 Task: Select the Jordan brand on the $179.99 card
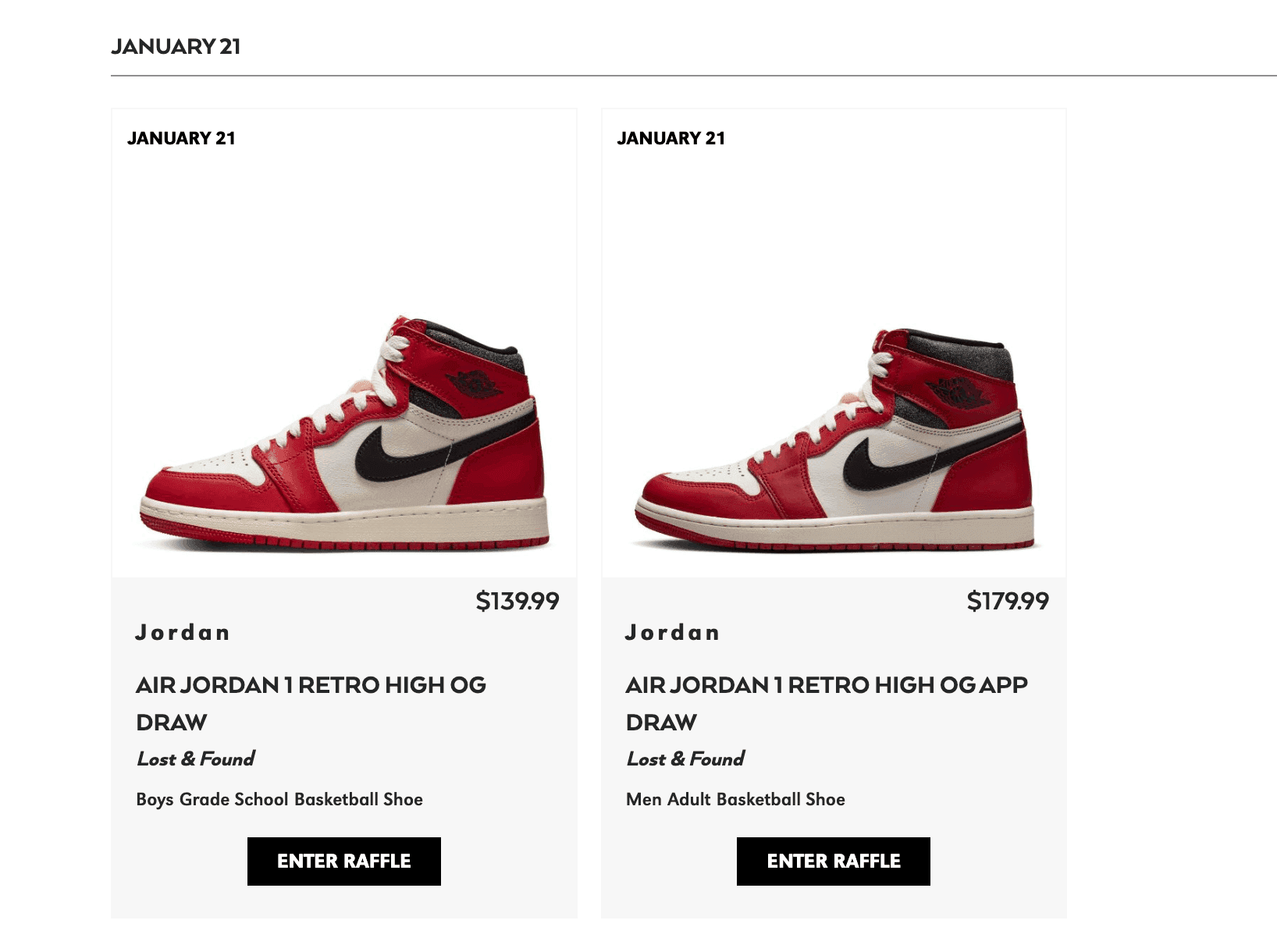click(x=672, y=632)
